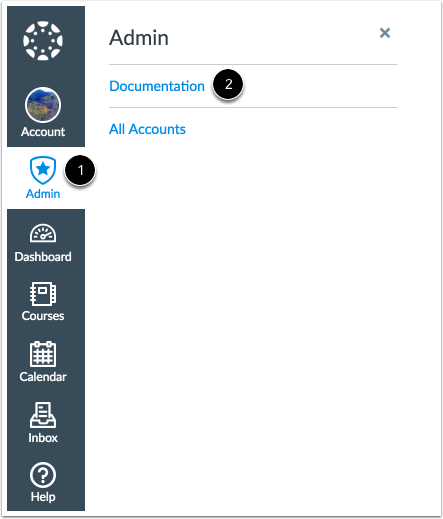Click the Admin text label in sidebar
Screen dimensions: 443x519
43,194
